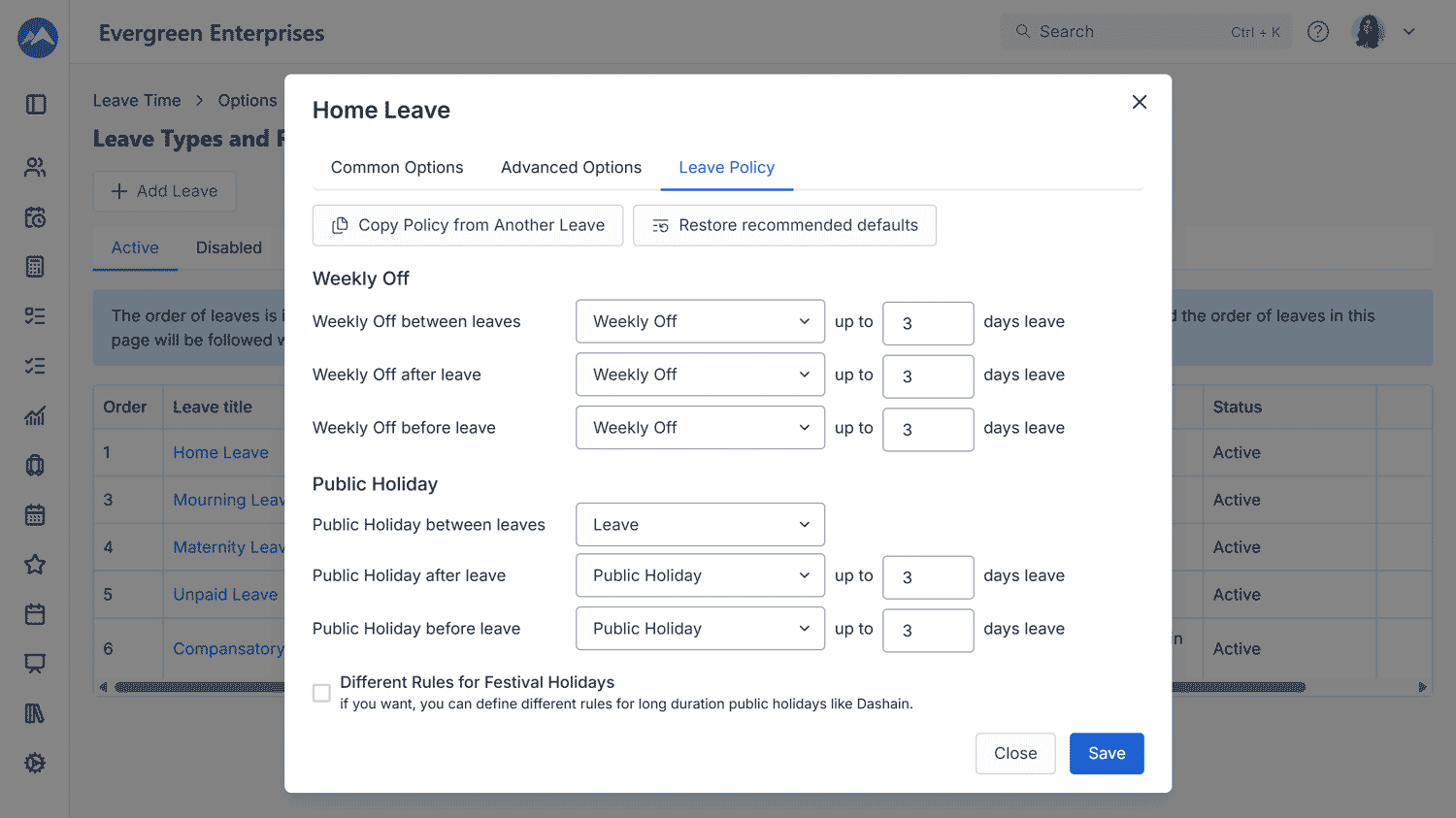The image size is (1456, 818).
Task: Switch to Advanced Options tab
Action: pos(571,168)
